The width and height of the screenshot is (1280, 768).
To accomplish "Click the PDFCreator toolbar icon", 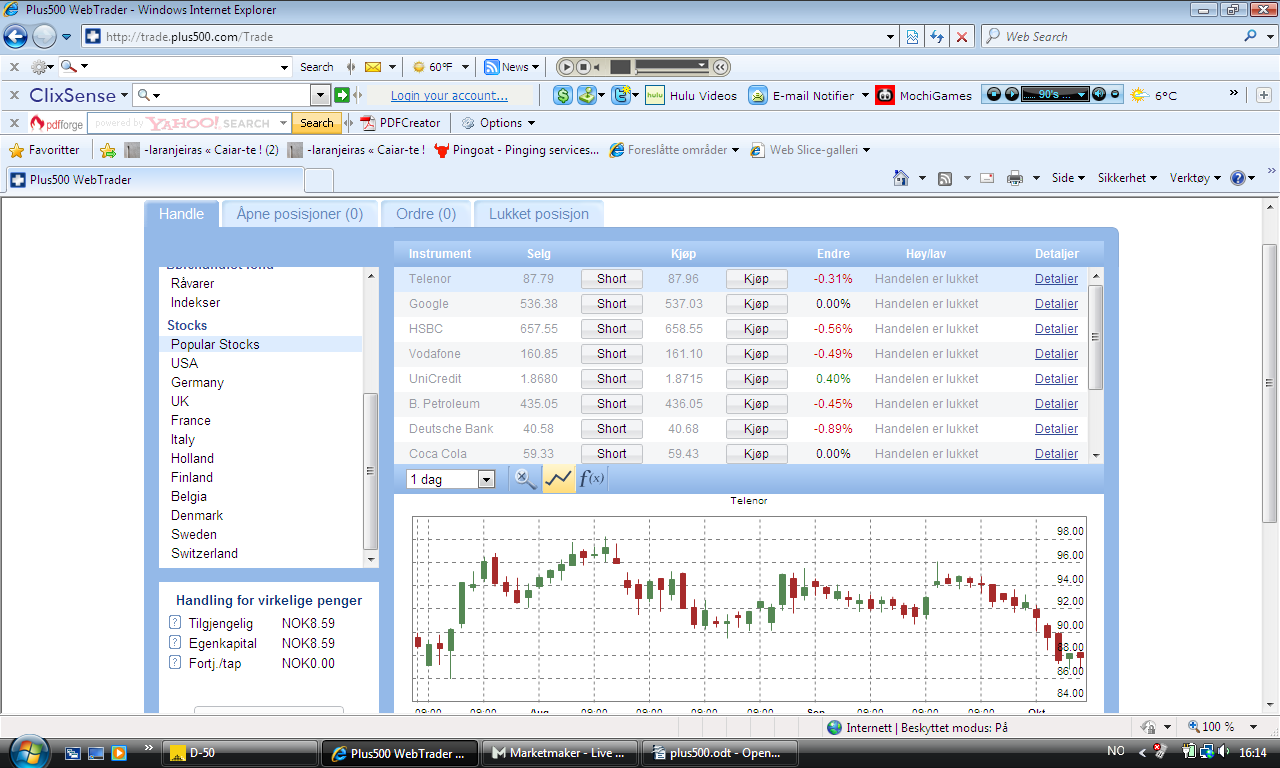I will pyautogui.click(x=368, y=123).
